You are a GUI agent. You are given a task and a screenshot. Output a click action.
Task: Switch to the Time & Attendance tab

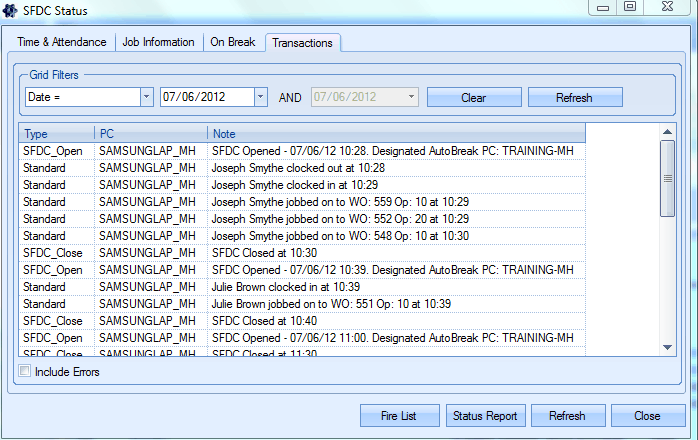[60, 43]
